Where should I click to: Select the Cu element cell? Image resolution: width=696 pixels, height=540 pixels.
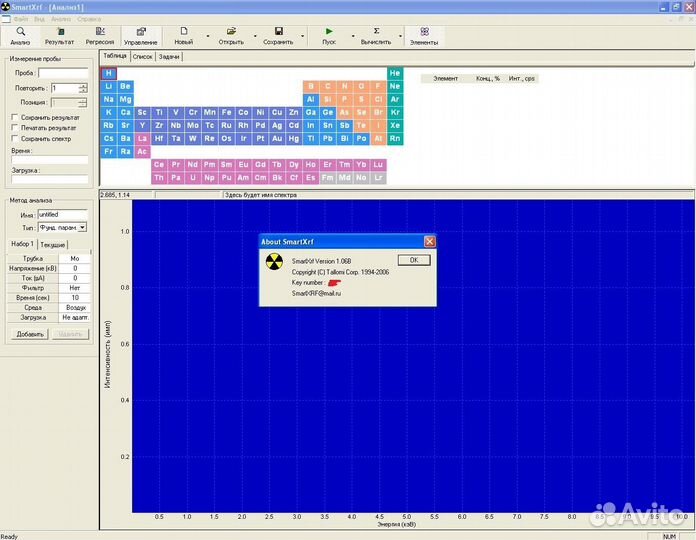[277, 112]
